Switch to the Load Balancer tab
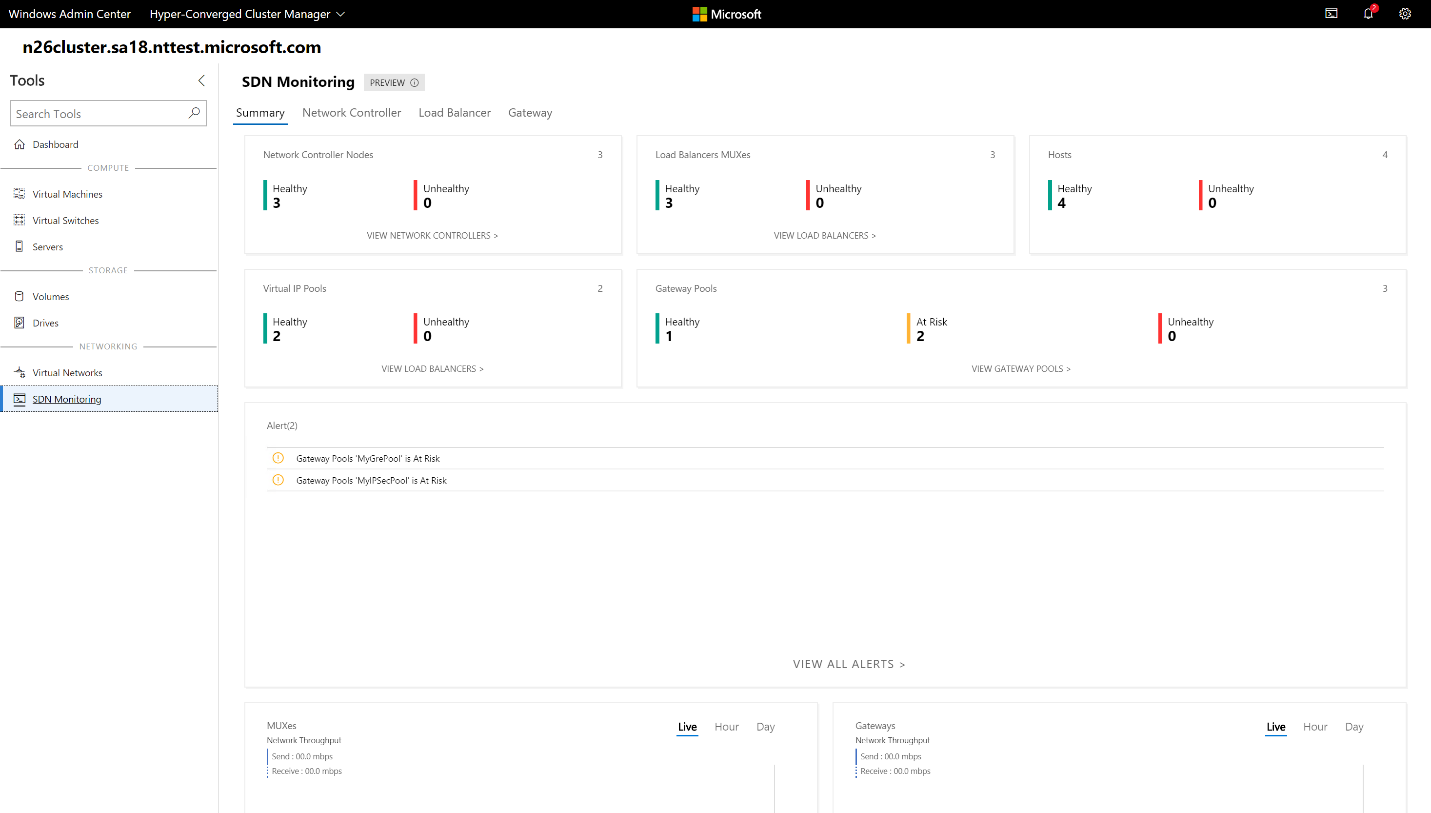 [454, 113]
